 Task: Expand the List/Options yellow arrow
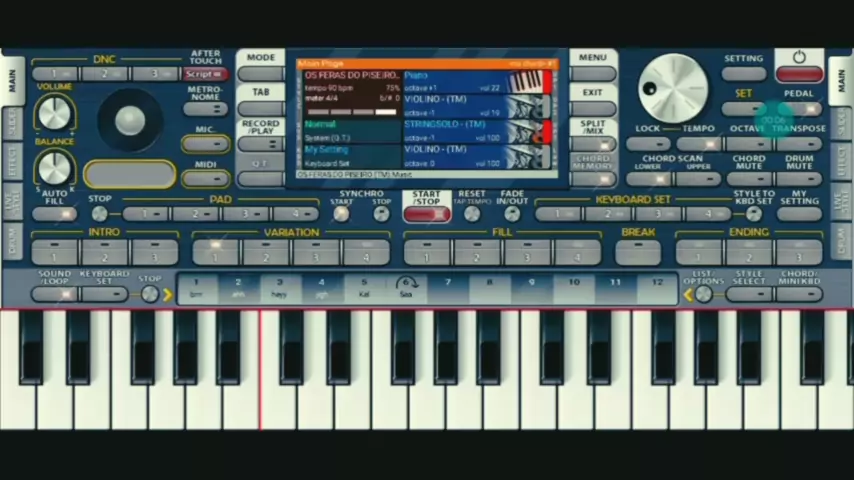point(688,294)
